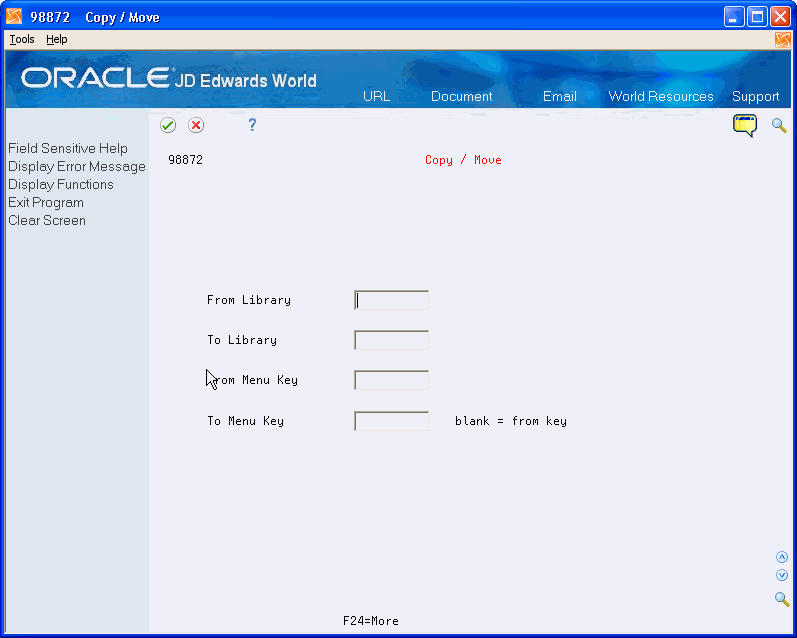Click the green checkmark OK icon

tap(168, 125)
